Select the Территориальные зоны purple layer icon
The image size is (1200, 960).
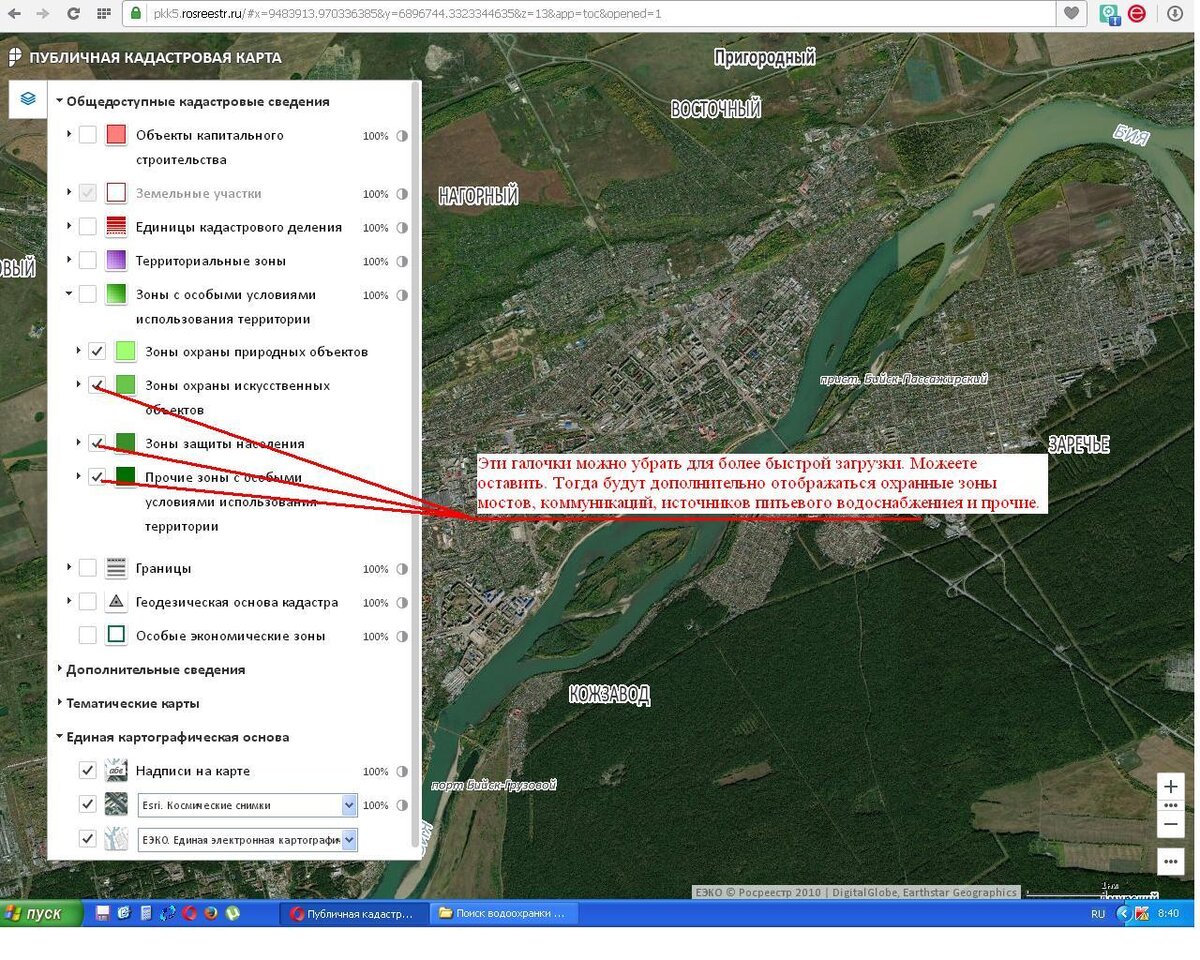118,258
